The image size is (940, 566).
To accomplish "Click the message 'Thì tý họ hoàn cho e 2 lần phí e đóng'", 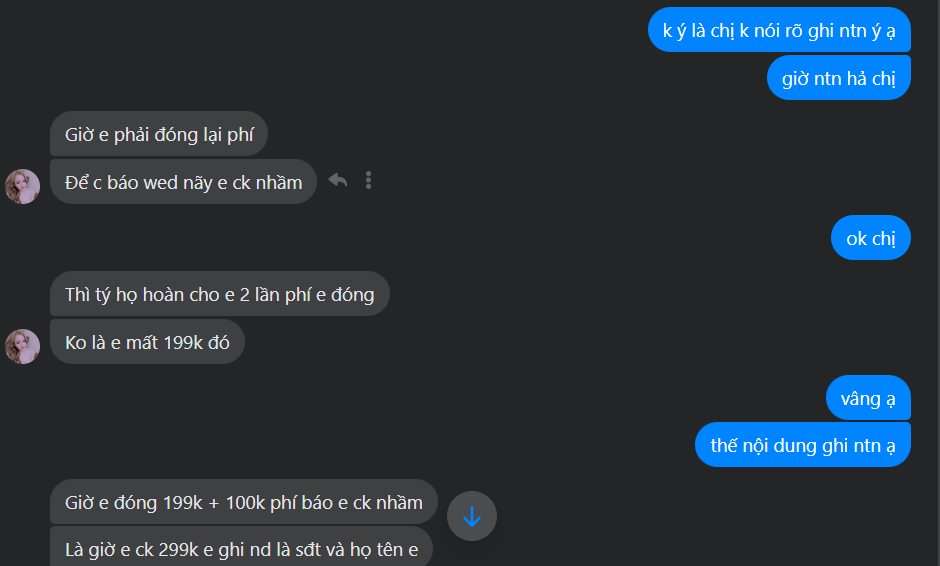I will (x=219, y=294).
